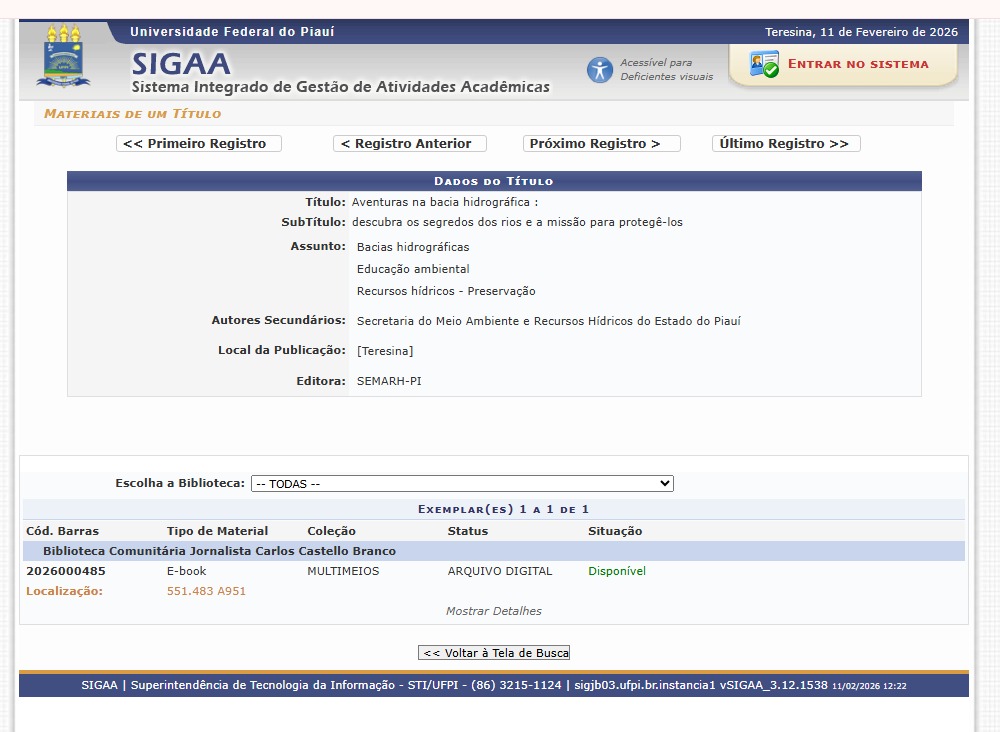Navigate to 'Próximo Registro >'
This screenshot has height=732, width=1000.
(601, 144)
